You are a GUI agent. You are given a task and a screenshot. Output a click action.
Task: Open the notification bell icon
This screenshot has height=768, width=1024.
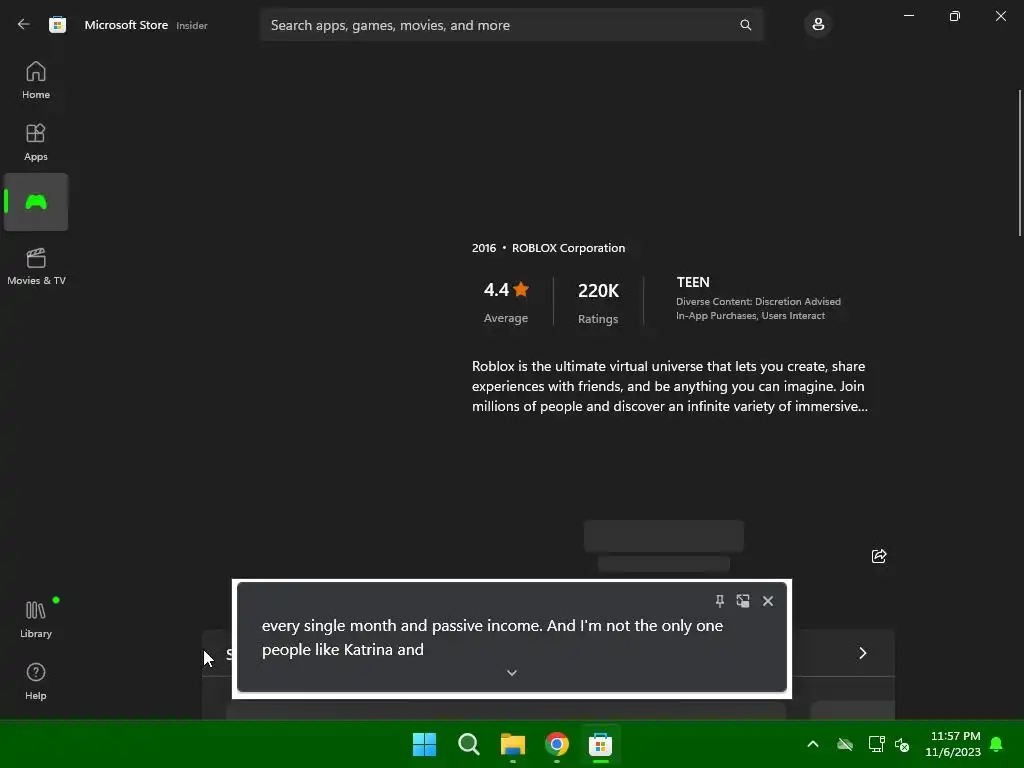pos(996,744)
